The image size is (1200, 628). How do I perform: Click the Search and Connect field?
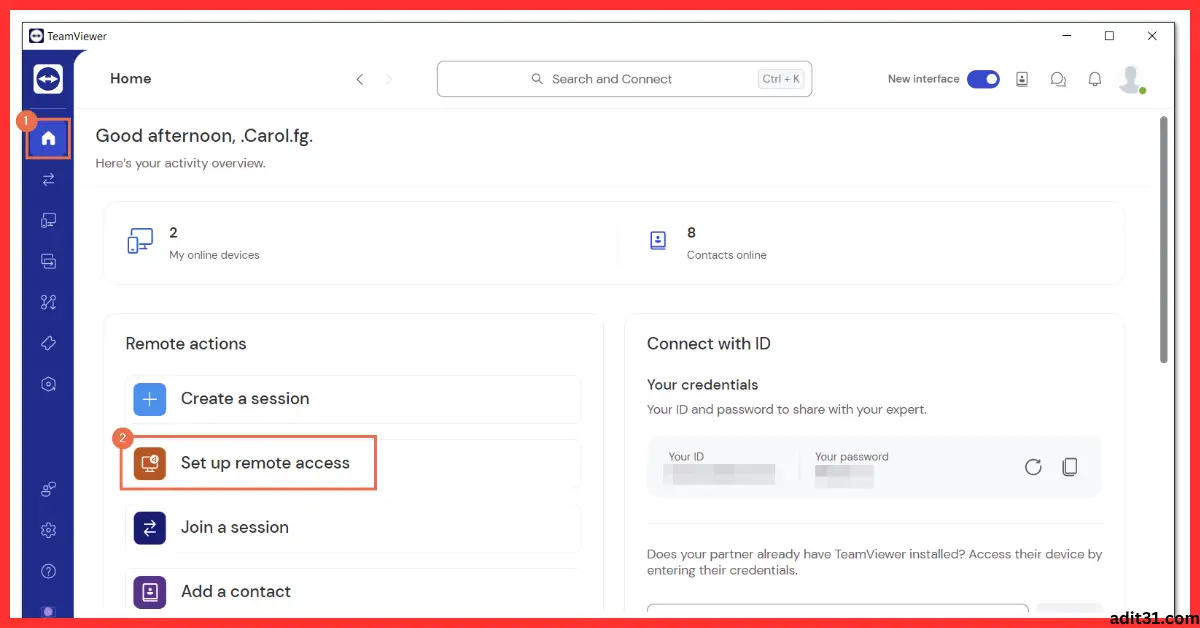(x=624, y=79)
